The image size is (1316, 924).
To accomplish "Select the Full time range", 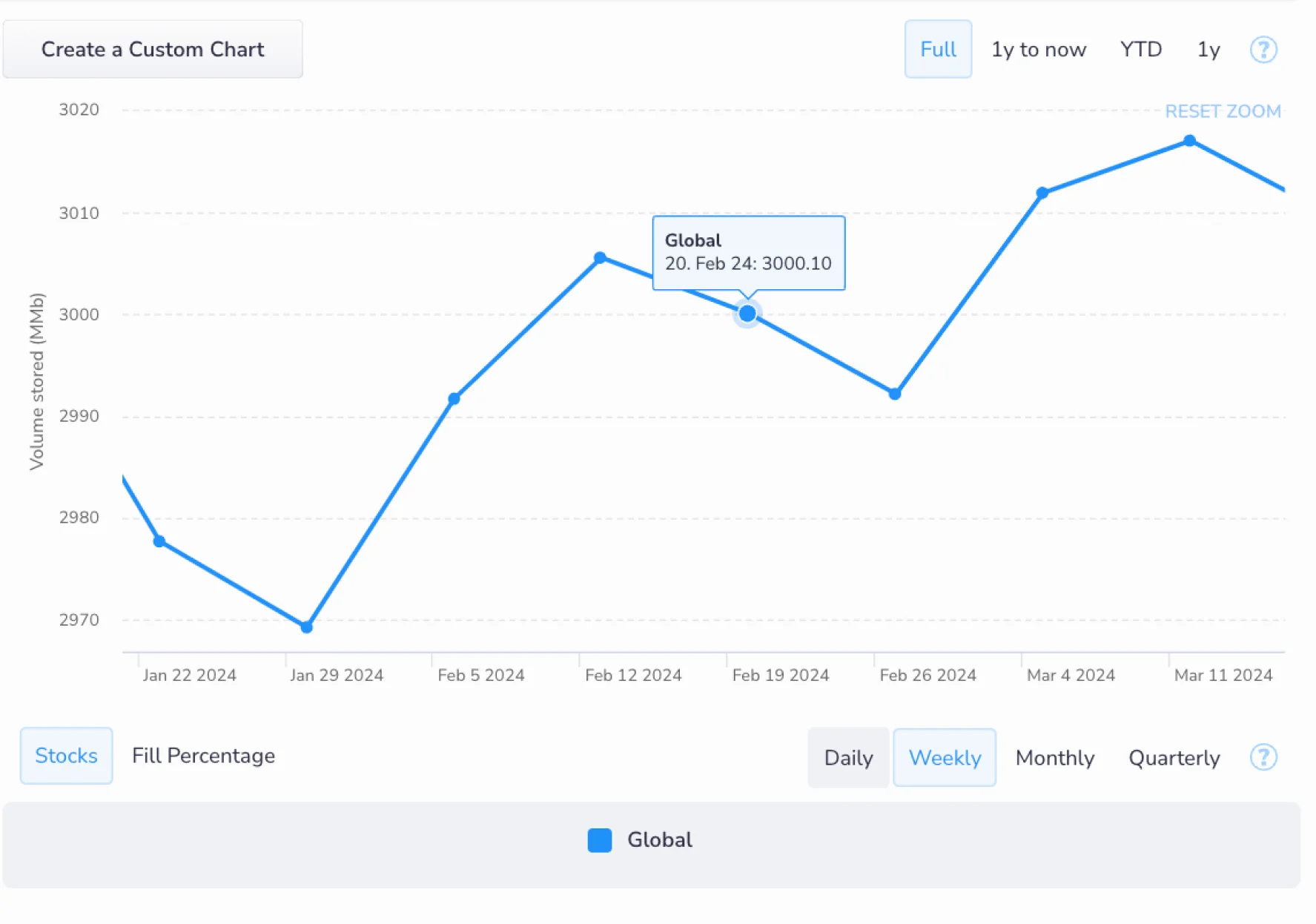I will (x=938, y=49).
